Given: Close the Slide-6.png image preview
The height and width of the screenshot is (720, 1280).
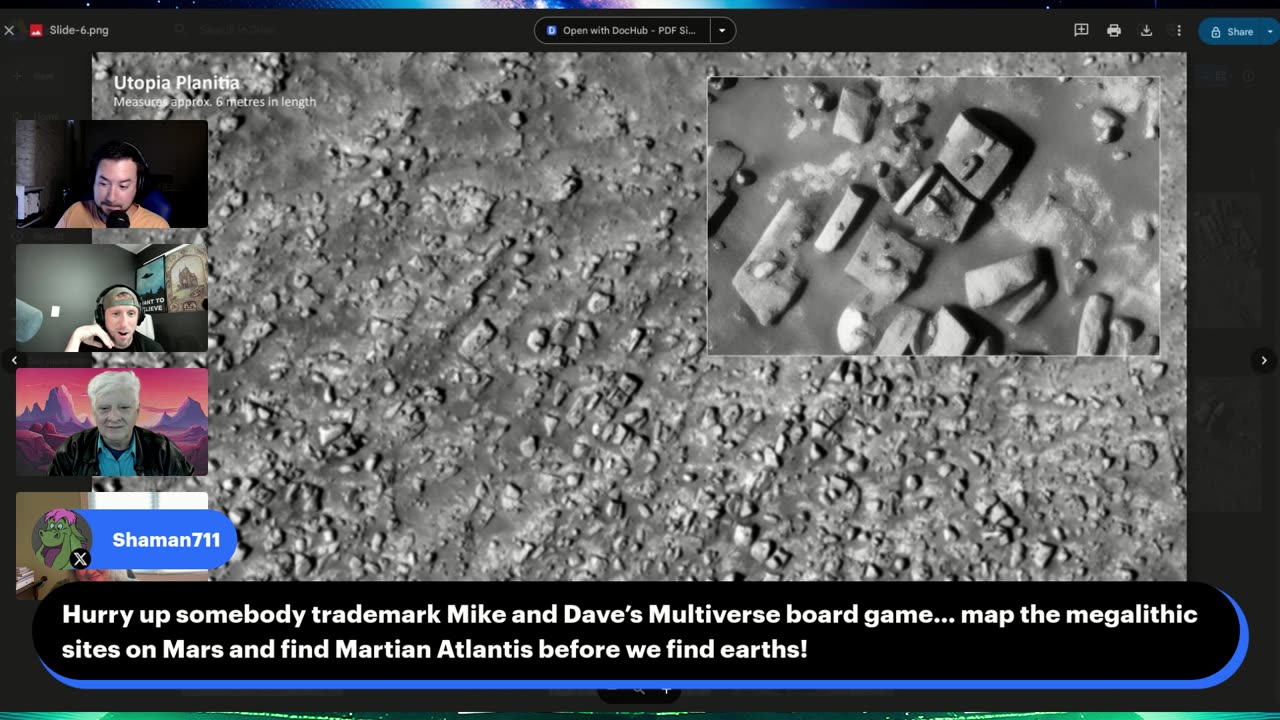Looking at the screenshot, I should pos(9,31).
